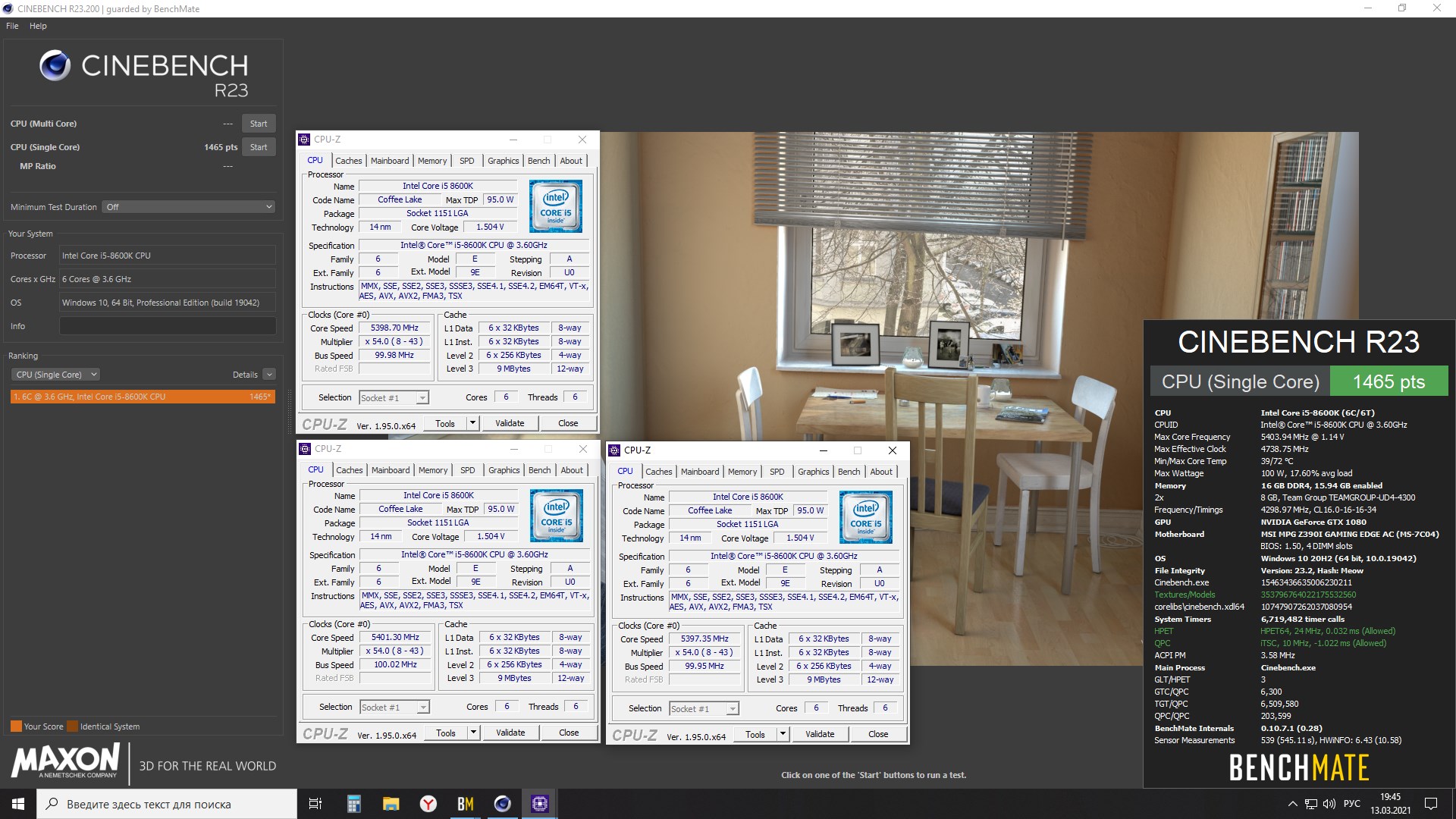Click Validate in bottom-right CPU-Z window
This screenshot has height=819, width=1456.
point(820,734)
